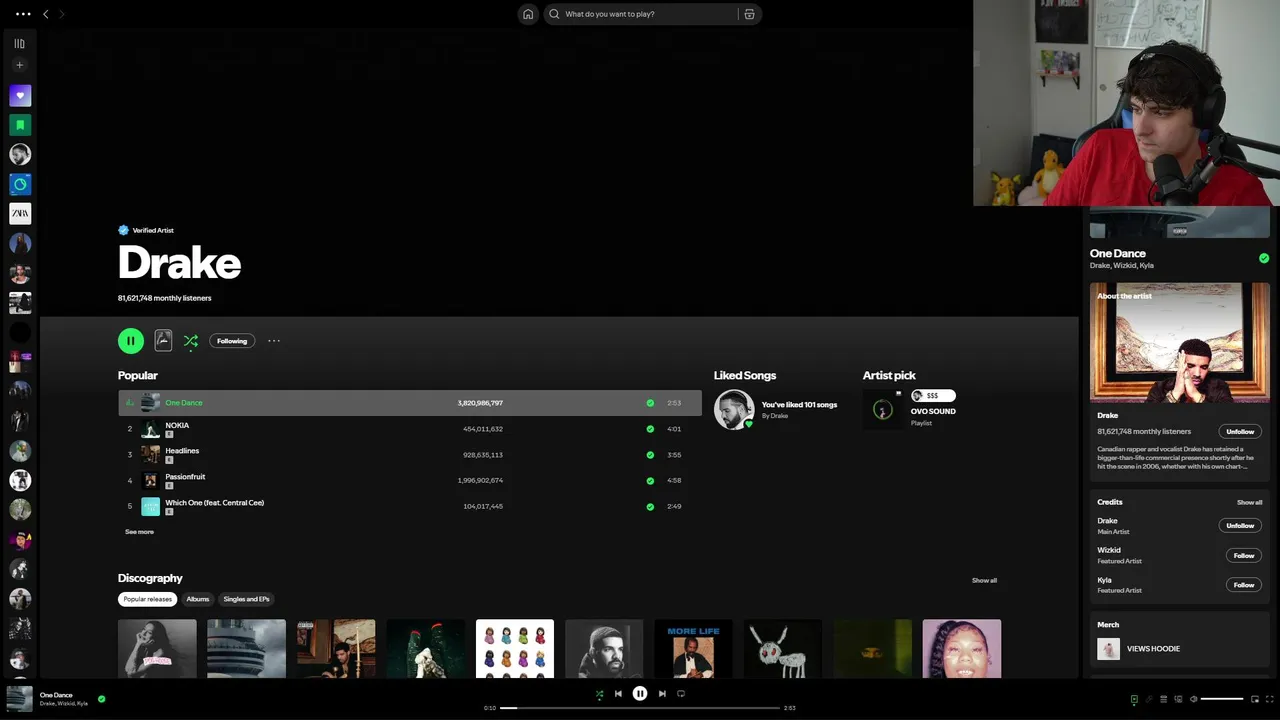Show all credits in side panel
Screen dimensions: 1280x720
[1249, 502]
